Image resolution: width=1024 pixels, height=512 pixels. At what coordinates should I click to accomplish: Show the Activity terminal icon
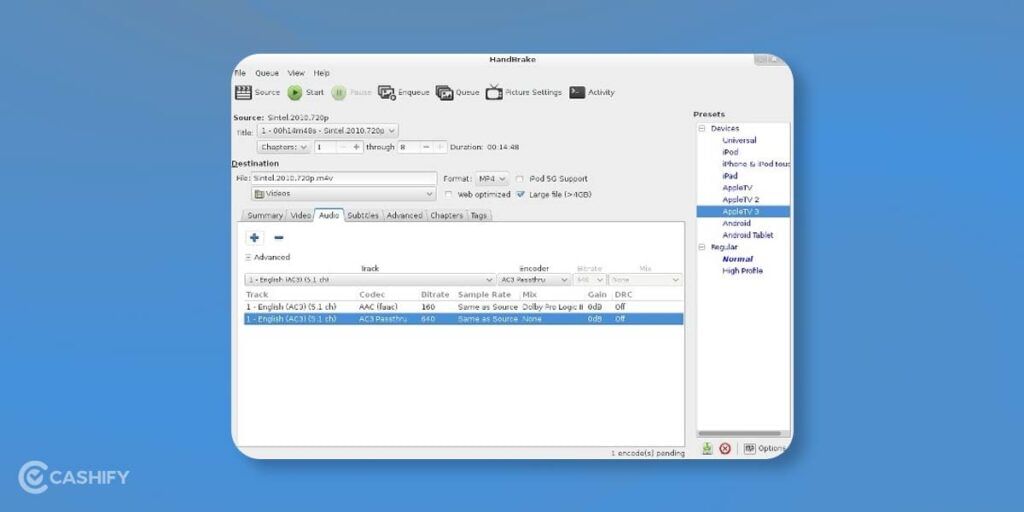(577, 93)
